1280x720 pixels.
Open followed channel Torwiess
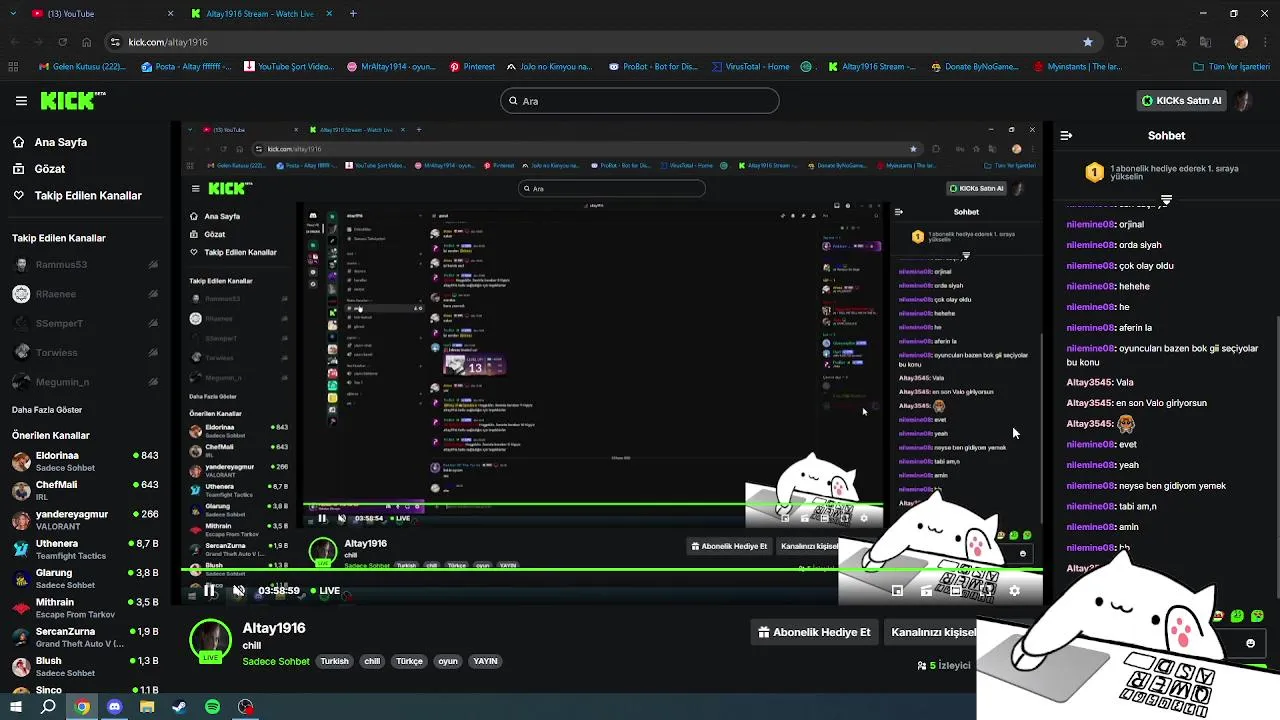pyautogui.click(x=85, y=352)
